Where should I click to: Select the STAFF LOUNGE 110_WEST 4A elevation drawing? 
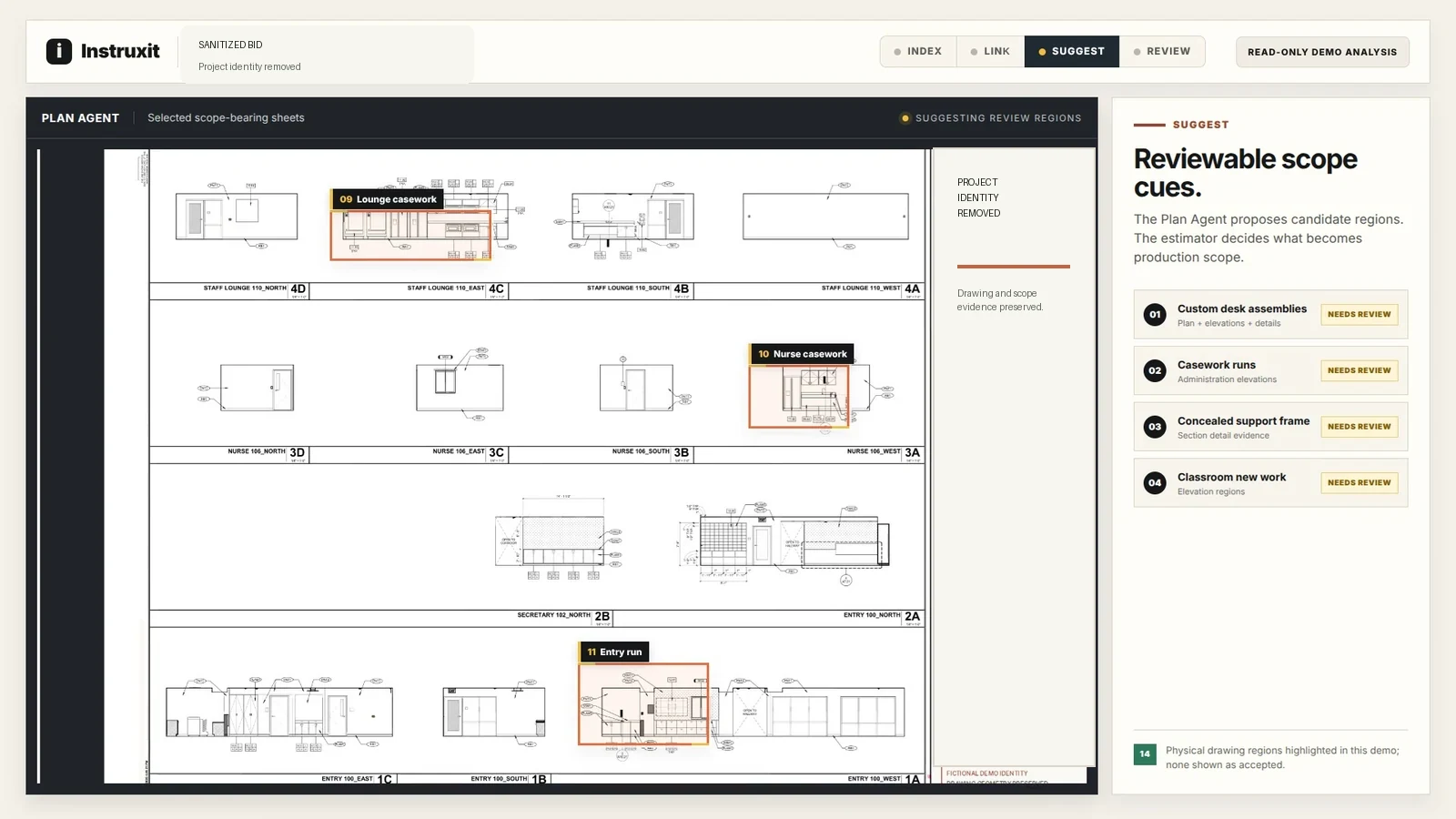pos(825,217)
